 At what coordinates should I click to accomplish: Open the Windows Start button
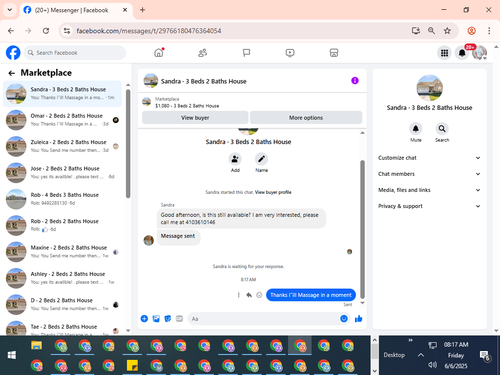pos(12,355)
